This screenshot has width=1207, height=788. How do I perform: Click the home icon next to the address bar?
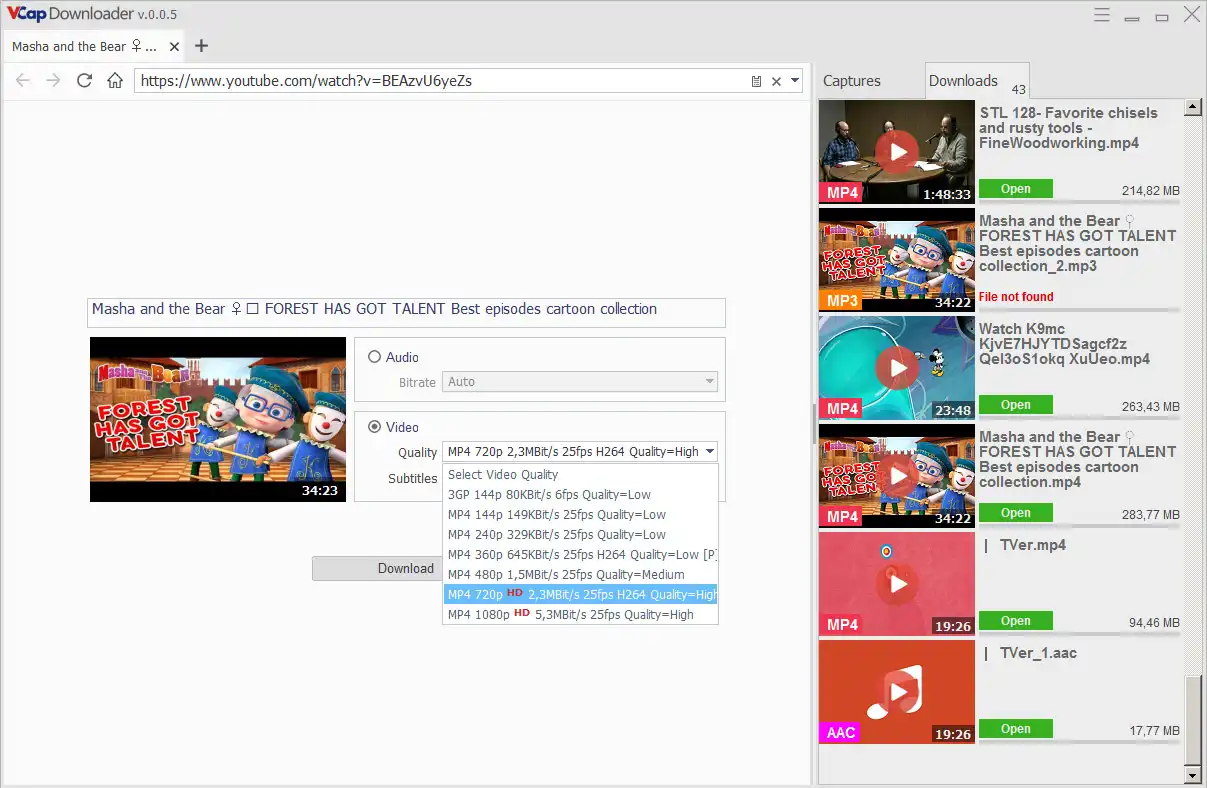[115, 80]
